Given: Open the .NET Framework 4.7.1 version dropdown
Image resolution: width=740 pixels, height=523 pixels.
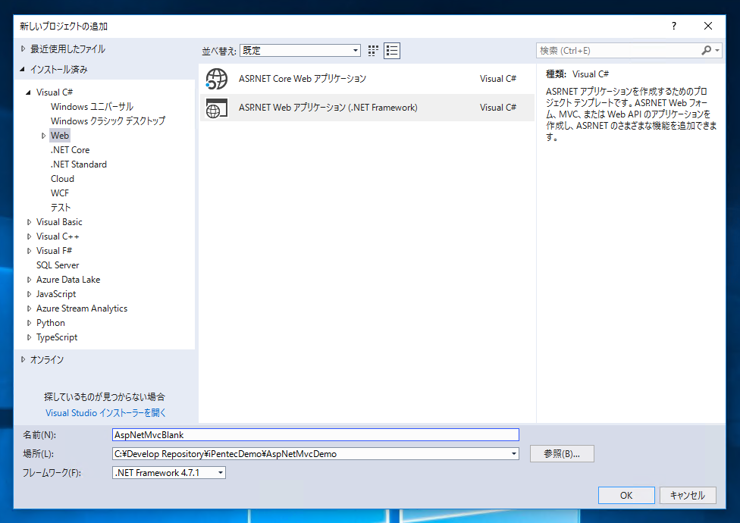Looking at the screenshot, I should (x=220, y=472).
